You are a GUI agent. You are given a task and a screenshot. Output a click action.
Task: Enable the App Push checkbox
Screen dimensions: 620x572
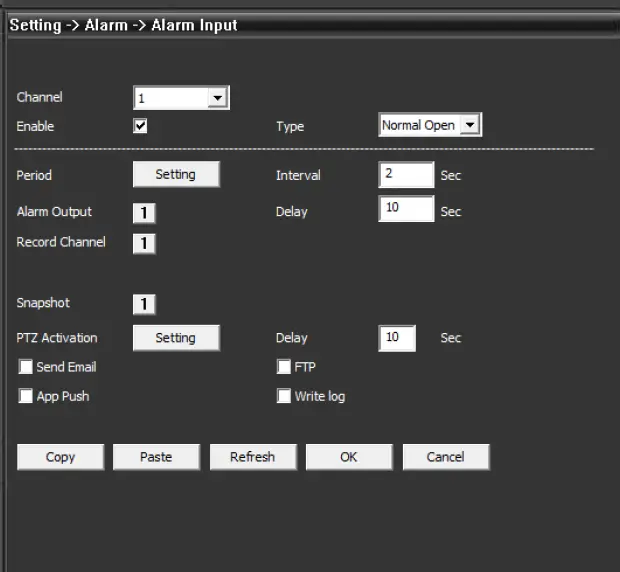[26, 396]
